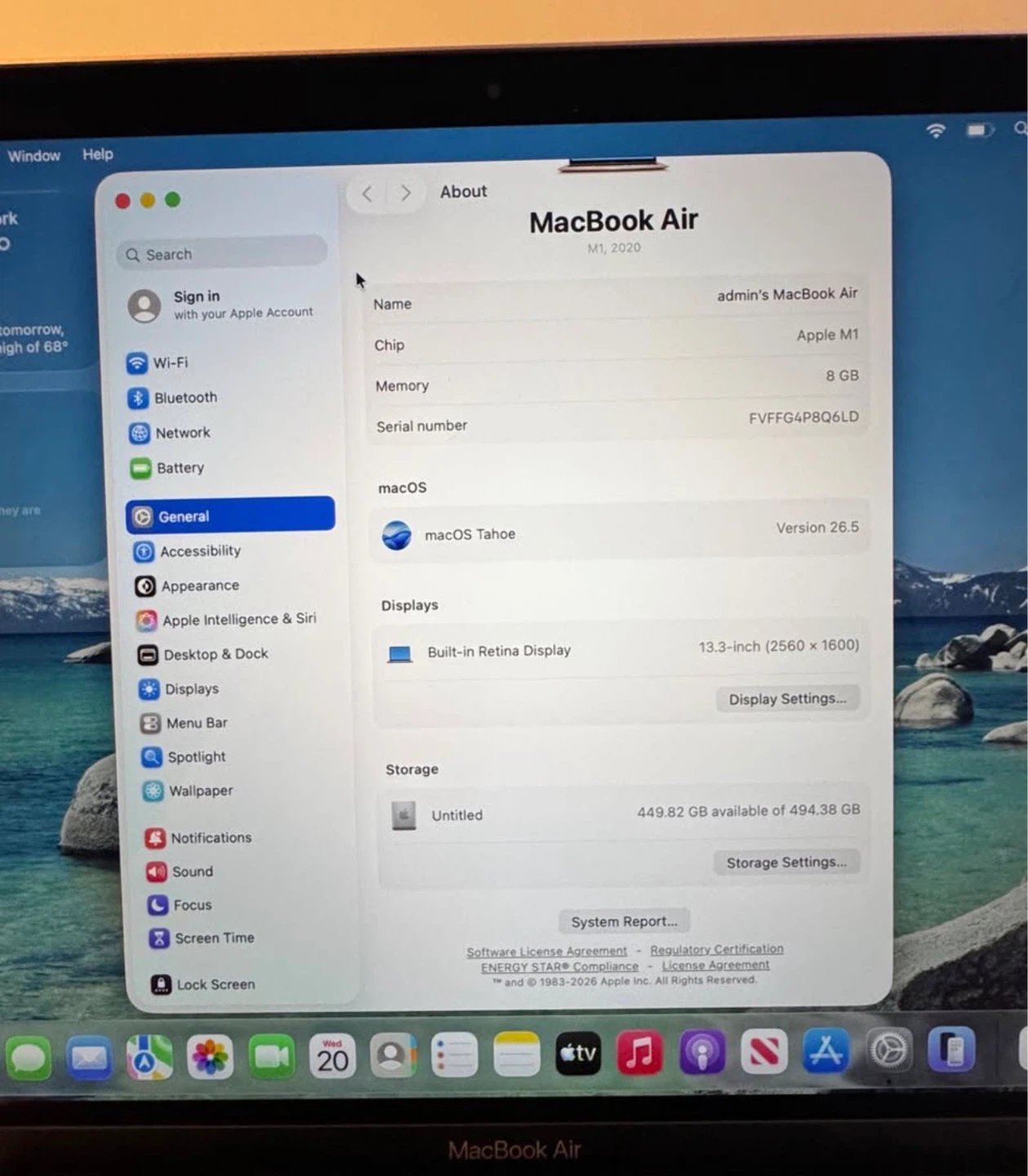Select General in the sidebar
This screenshot has height=1176, width=1028.
coord(230,516)
